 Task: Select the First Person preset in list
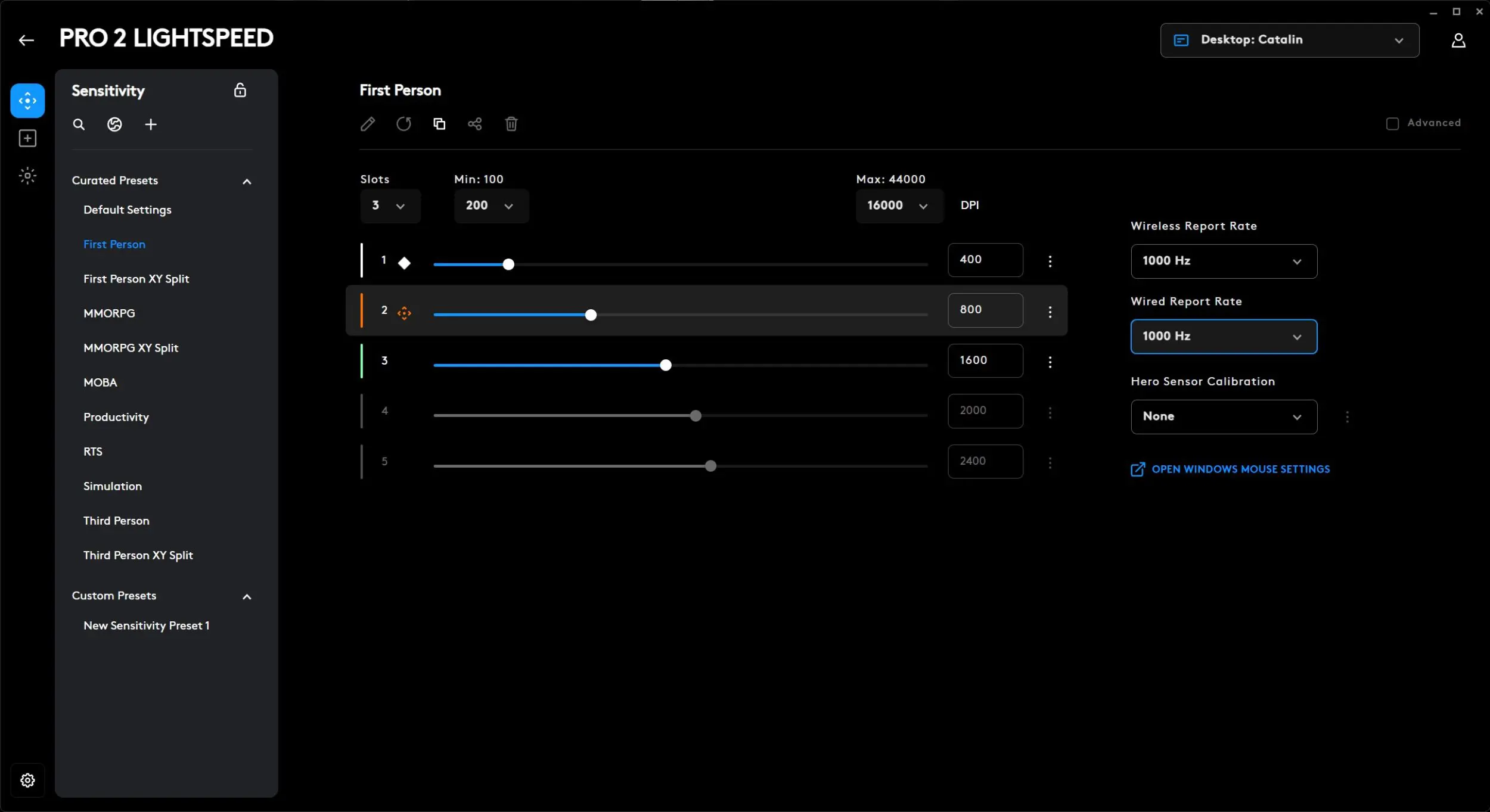pos(114,244)
